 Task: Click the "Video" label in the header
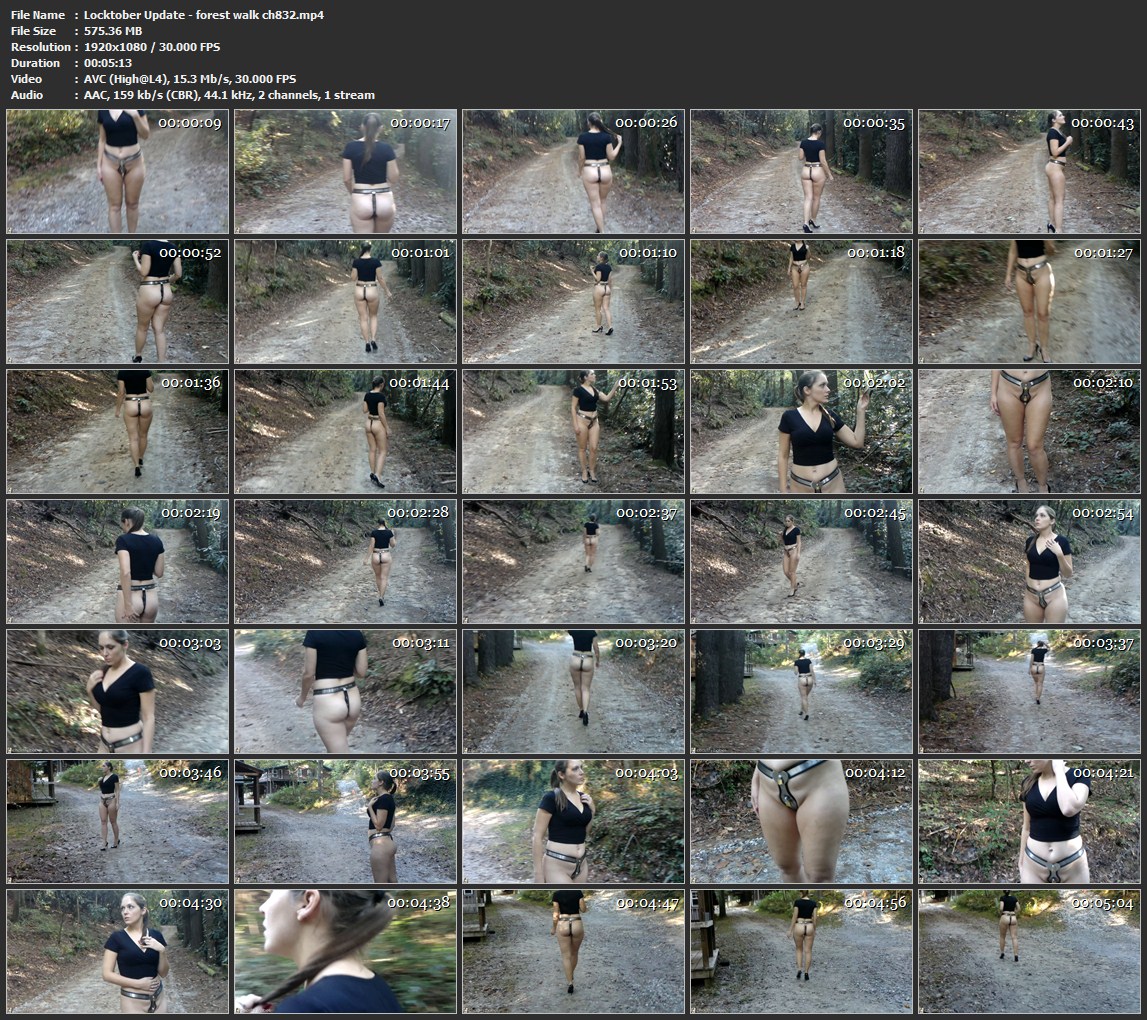[x=26, y=79]
